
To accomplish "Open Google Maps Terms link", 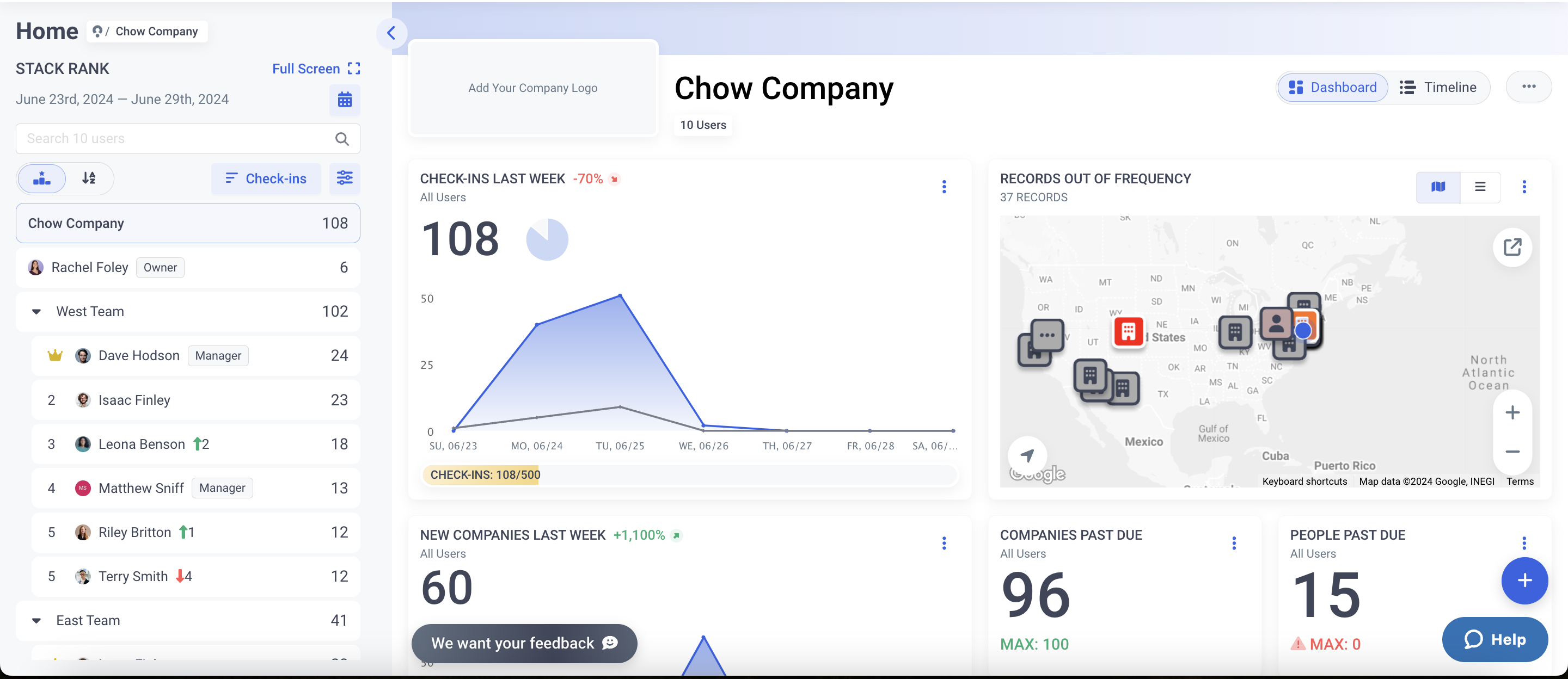I will pyautogui.click(x=1520, y=482).
